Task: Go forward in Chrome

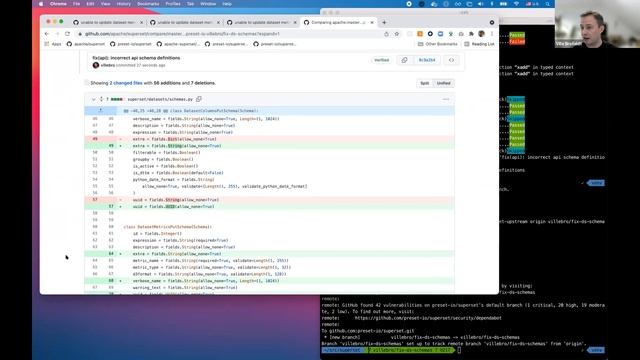Action: (57, 34)
